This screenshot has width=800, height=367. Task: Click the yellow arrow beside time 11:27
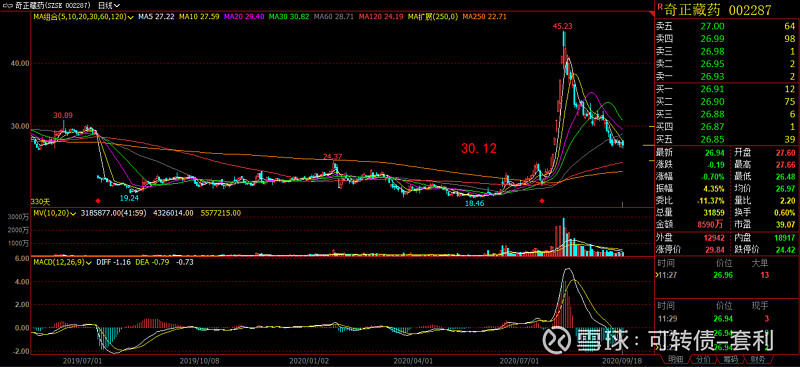(657, 276)
